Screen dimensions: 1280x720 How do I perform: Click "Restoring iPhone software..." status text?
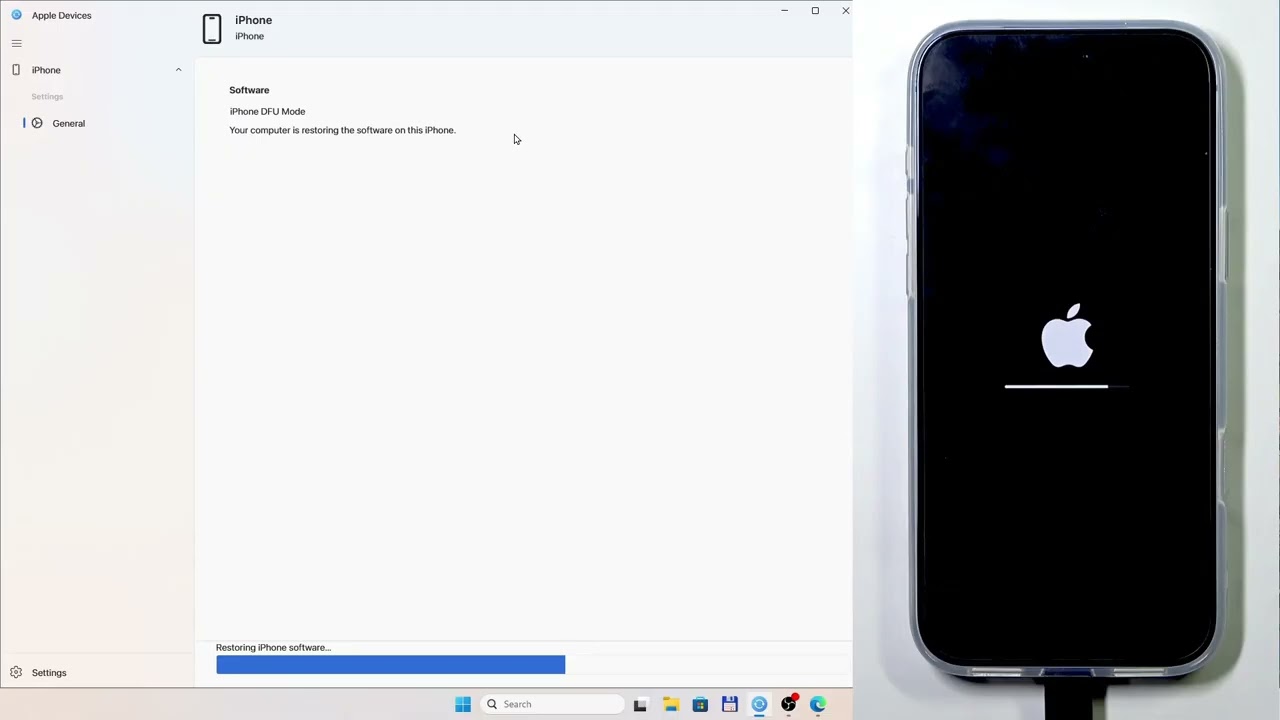(273, 648)
